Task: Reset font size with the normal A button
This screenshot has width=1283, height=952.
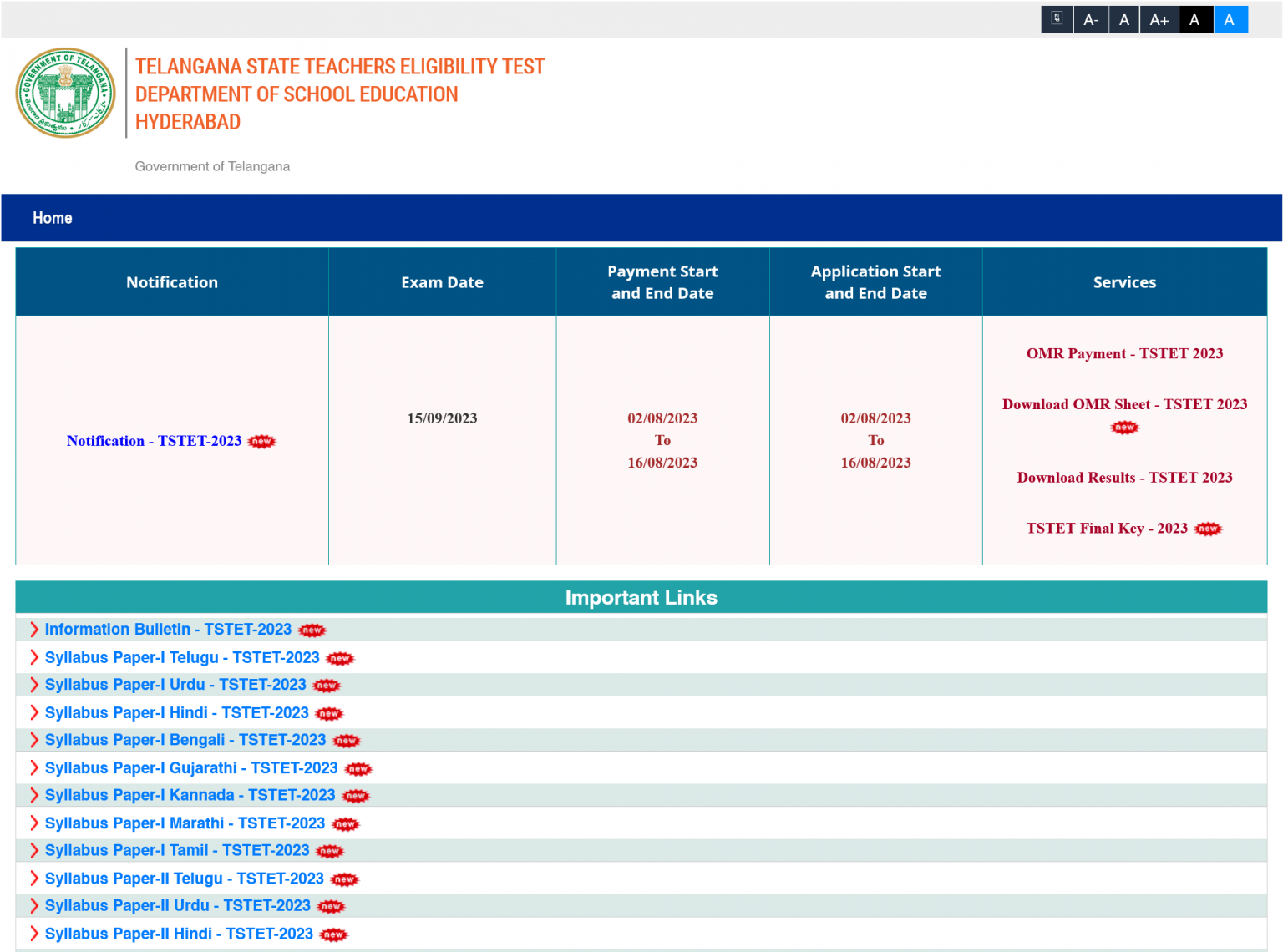Action: point(1124,20)
